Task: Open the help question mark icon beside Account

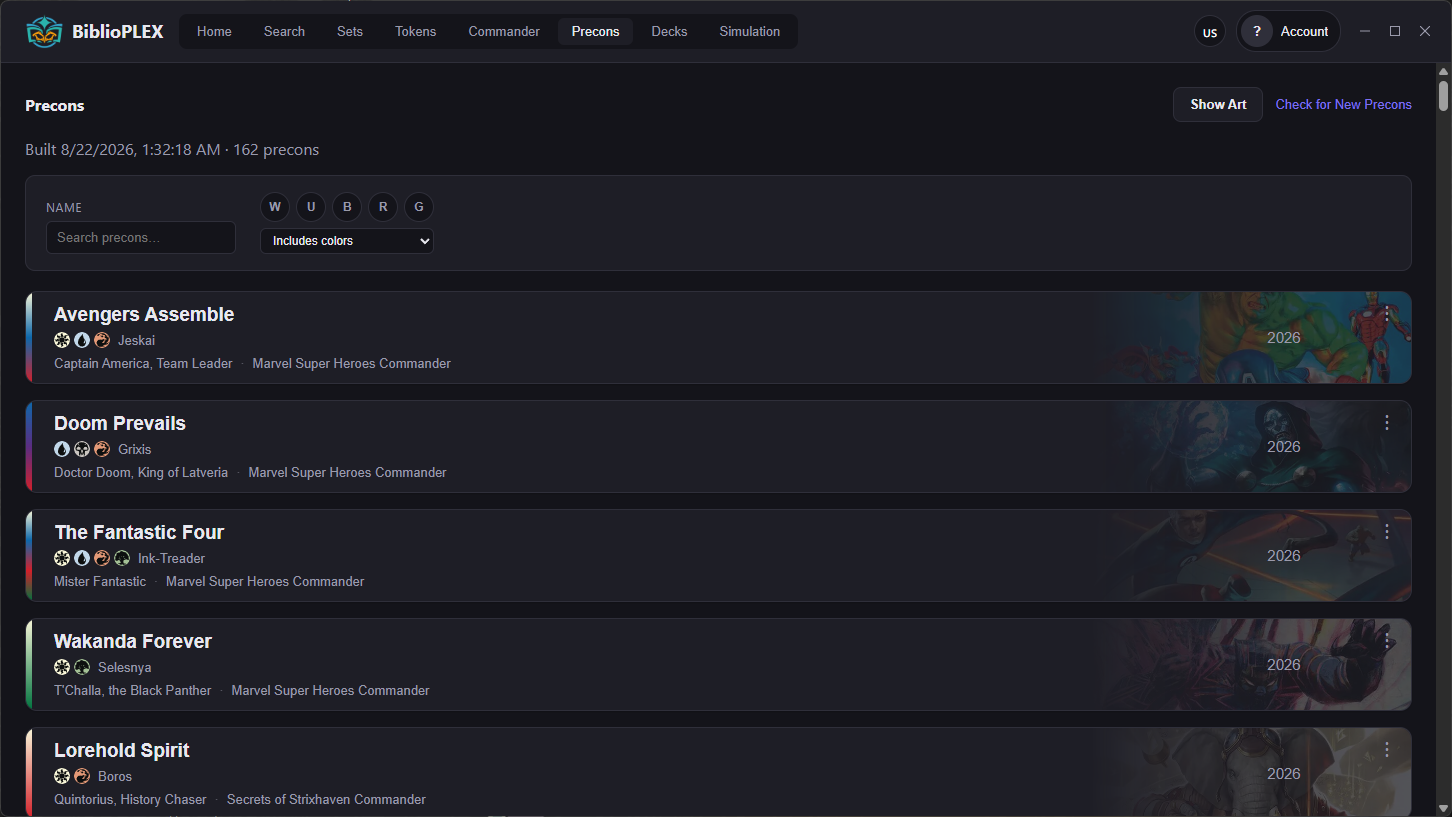Action: pyautogui.click(x=1257, y=32)
